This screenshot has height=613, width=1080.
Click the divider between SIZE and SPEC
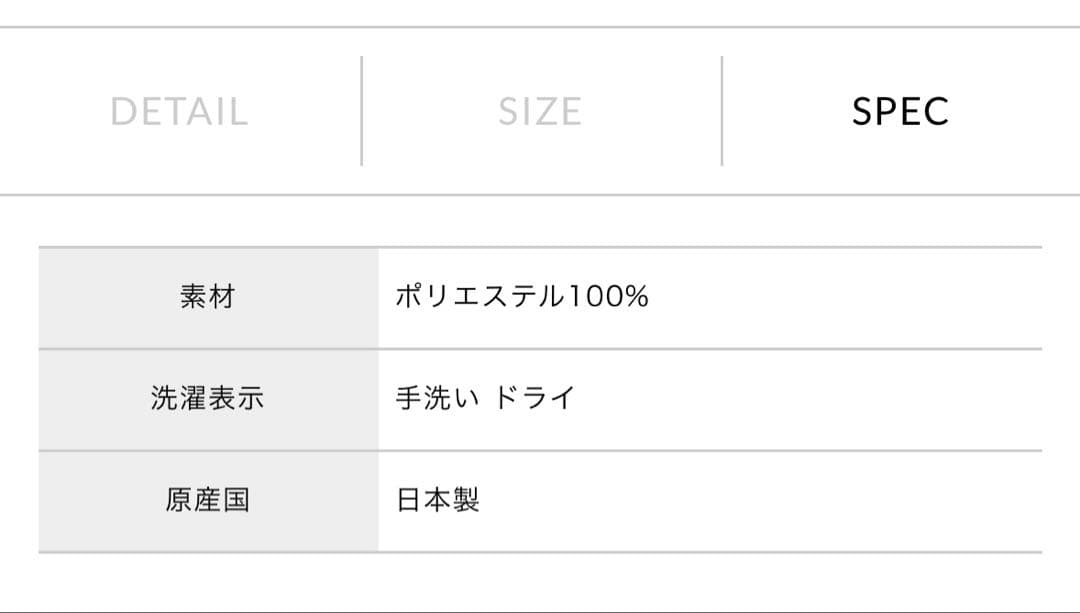(720, 112)
